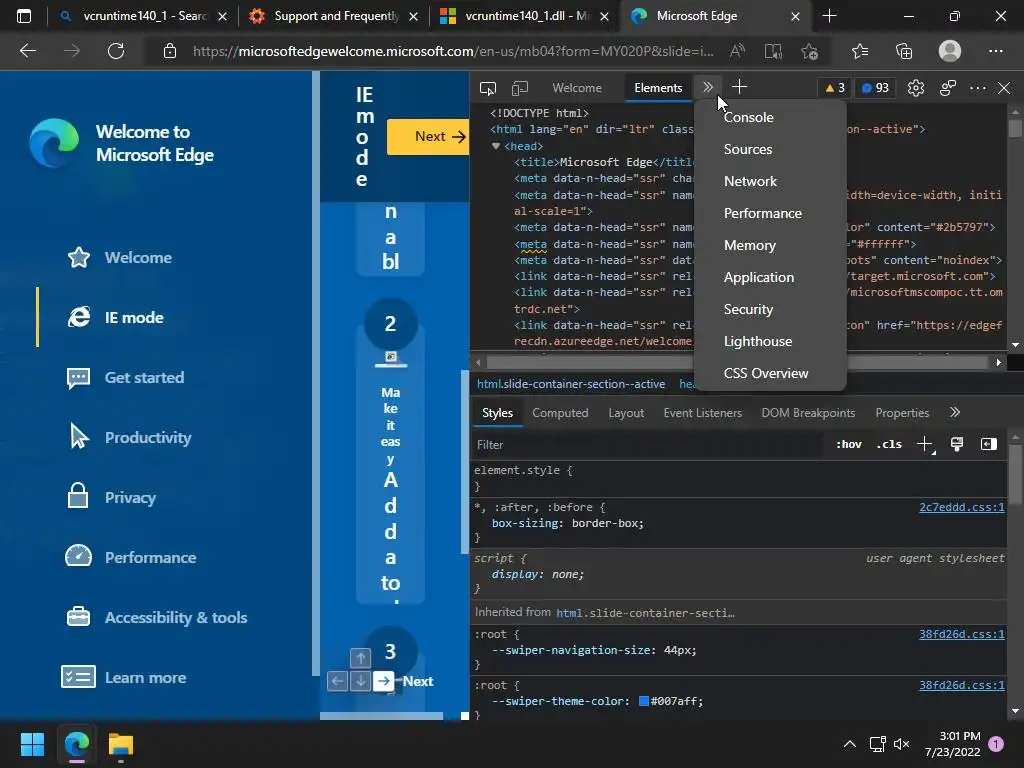1024x768 pixels.
Task: Click the more tabs chevron beside Elements
Action: coord(708,88)
